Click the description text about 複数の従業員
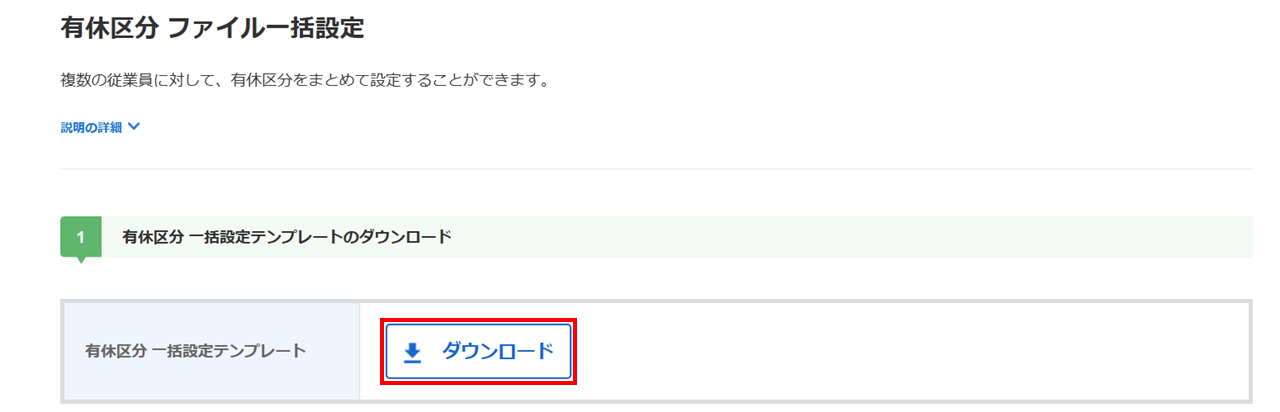Image resolution: width=1280 pixels, height=412 pixels. (x=304, y=80)
